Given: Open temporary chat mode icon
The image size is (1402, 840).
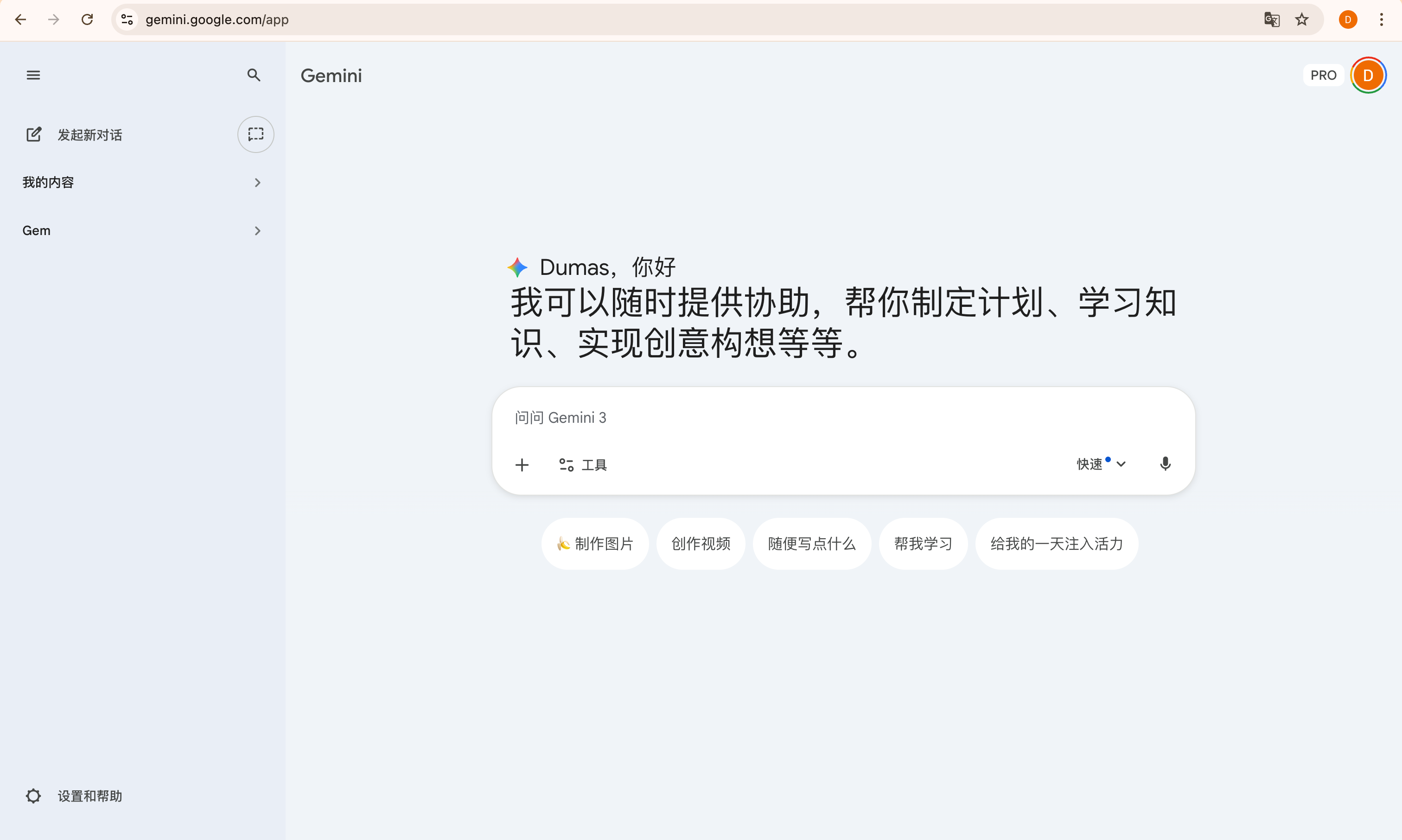Looking at the screenshot, I should 255,134.
